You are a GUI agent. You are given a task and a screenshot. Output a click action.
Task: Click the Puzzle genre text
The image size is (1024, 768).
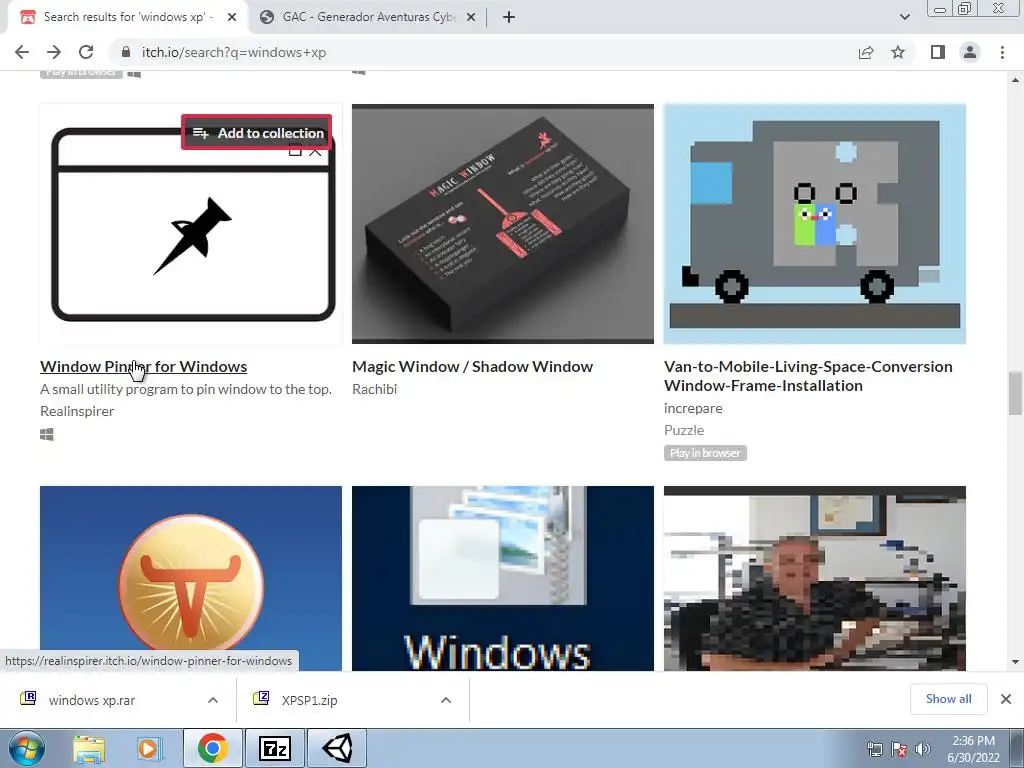click(x=684, y=430)
